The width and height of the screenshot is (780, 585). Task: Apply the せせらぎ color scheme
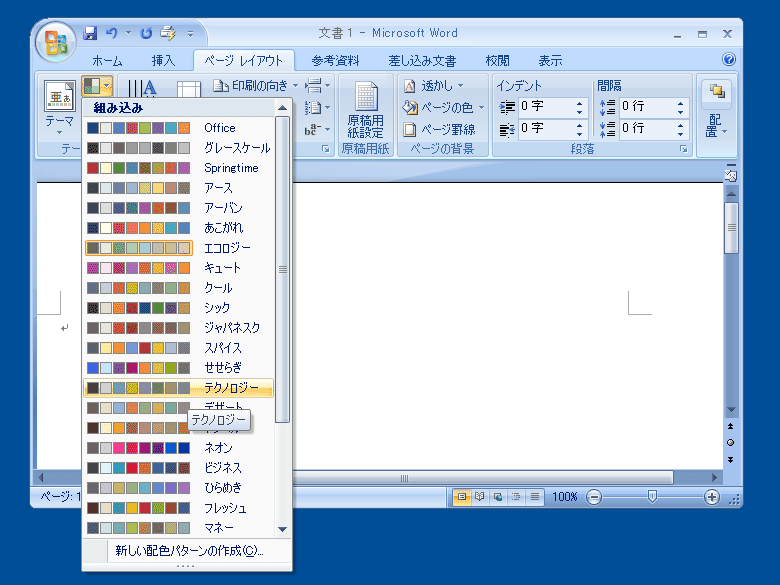tap(179, 368)
